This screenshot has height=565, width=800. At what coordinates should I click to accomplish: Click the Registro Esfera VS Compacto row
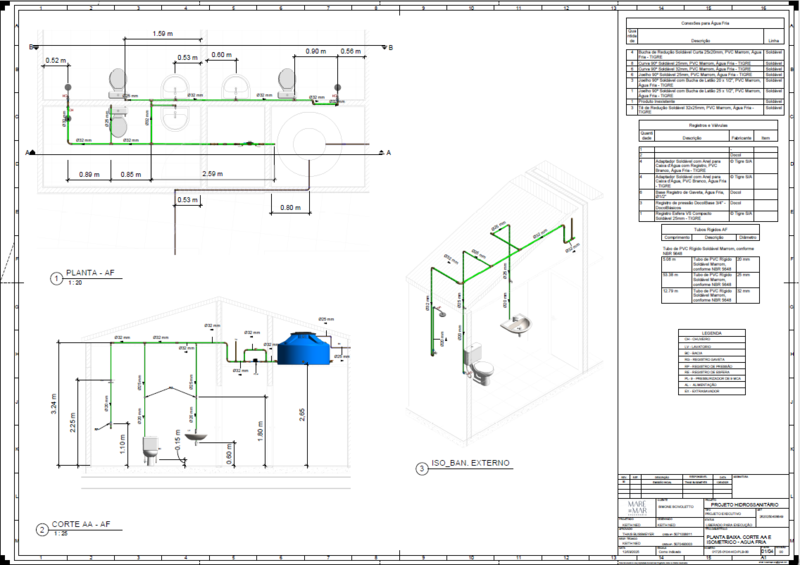(708, 216)
